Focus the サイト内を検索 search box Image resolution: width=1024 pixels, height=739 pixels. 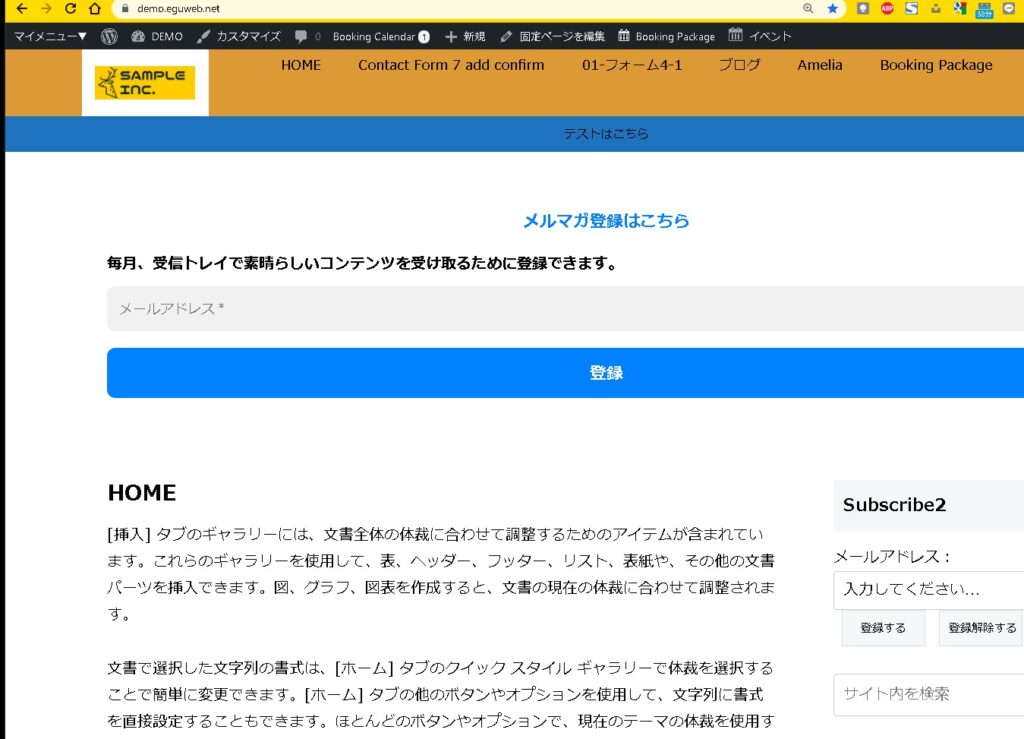coord(928,694)
